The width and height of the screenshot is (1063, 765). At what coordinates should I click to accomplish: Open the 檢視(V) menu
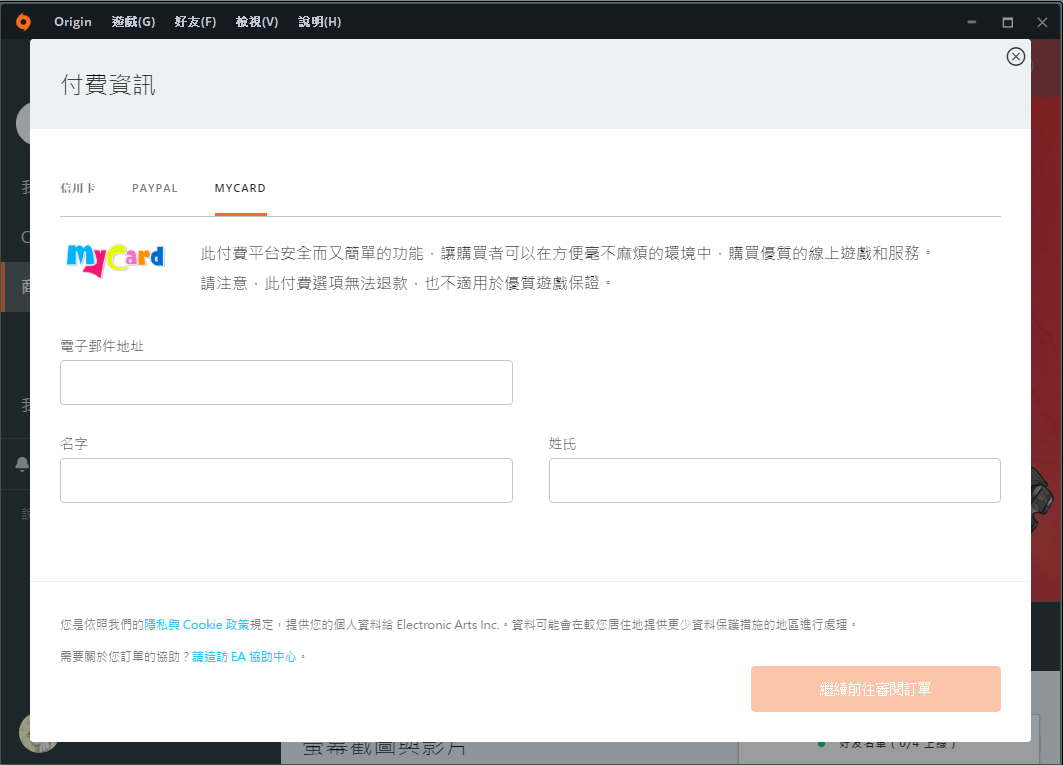pyautogui.click(x=257, y=22)
